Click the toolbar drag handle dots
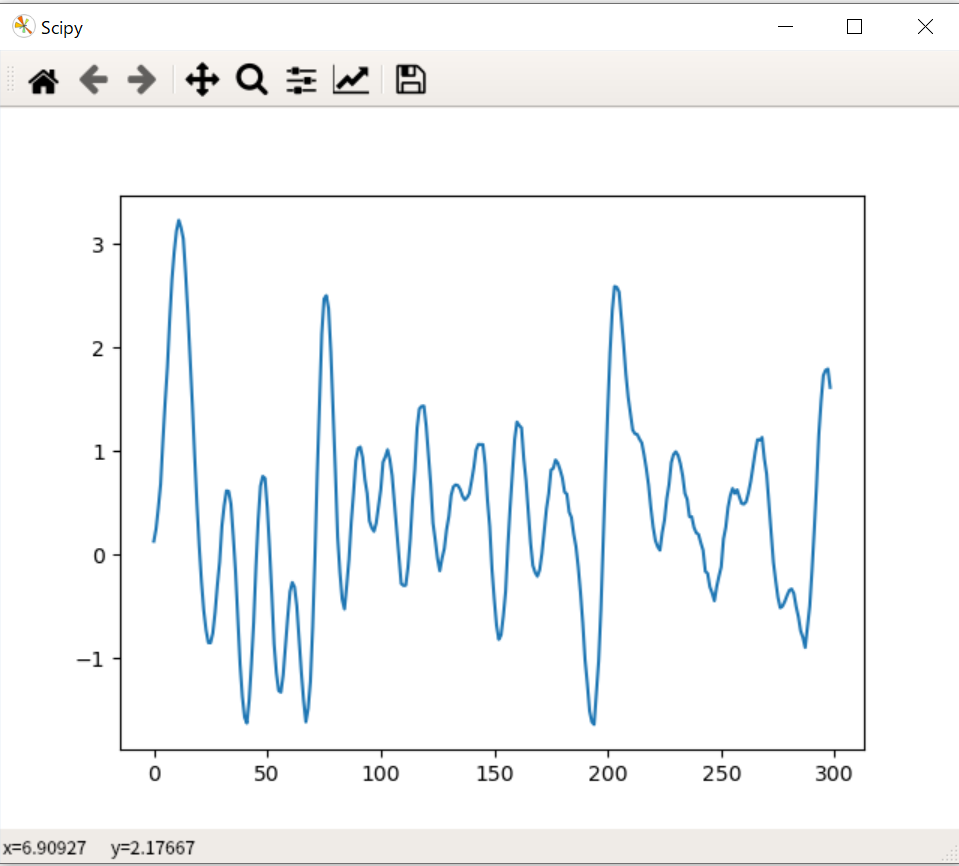Screen dimensions: 959x866 click(x=8, y=80)
